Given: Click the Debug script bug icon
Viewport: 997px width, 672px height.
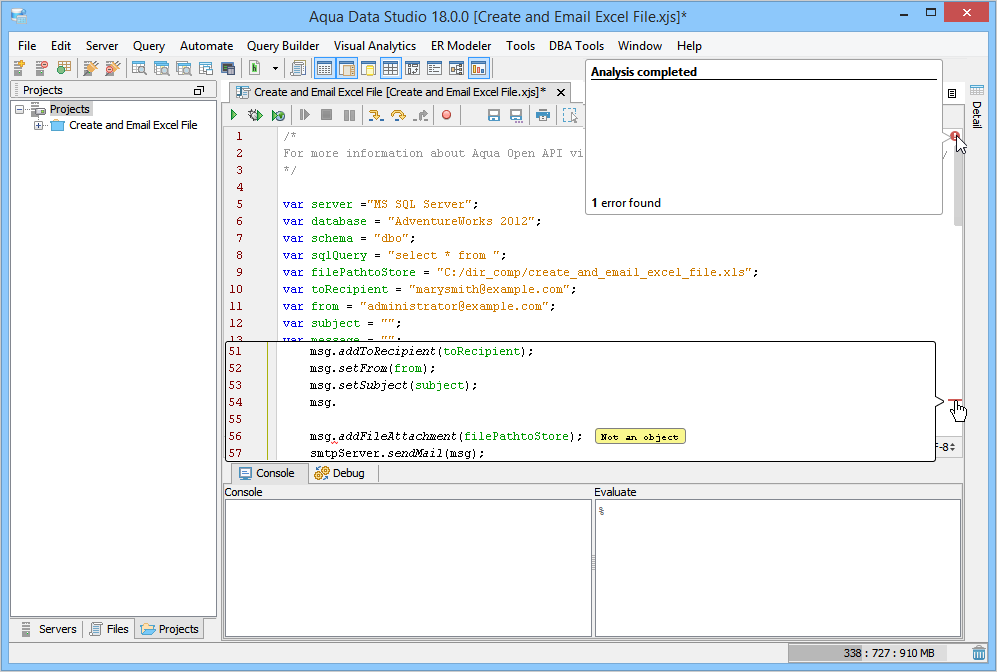Looking at the screenshot, I should (256, 116).
